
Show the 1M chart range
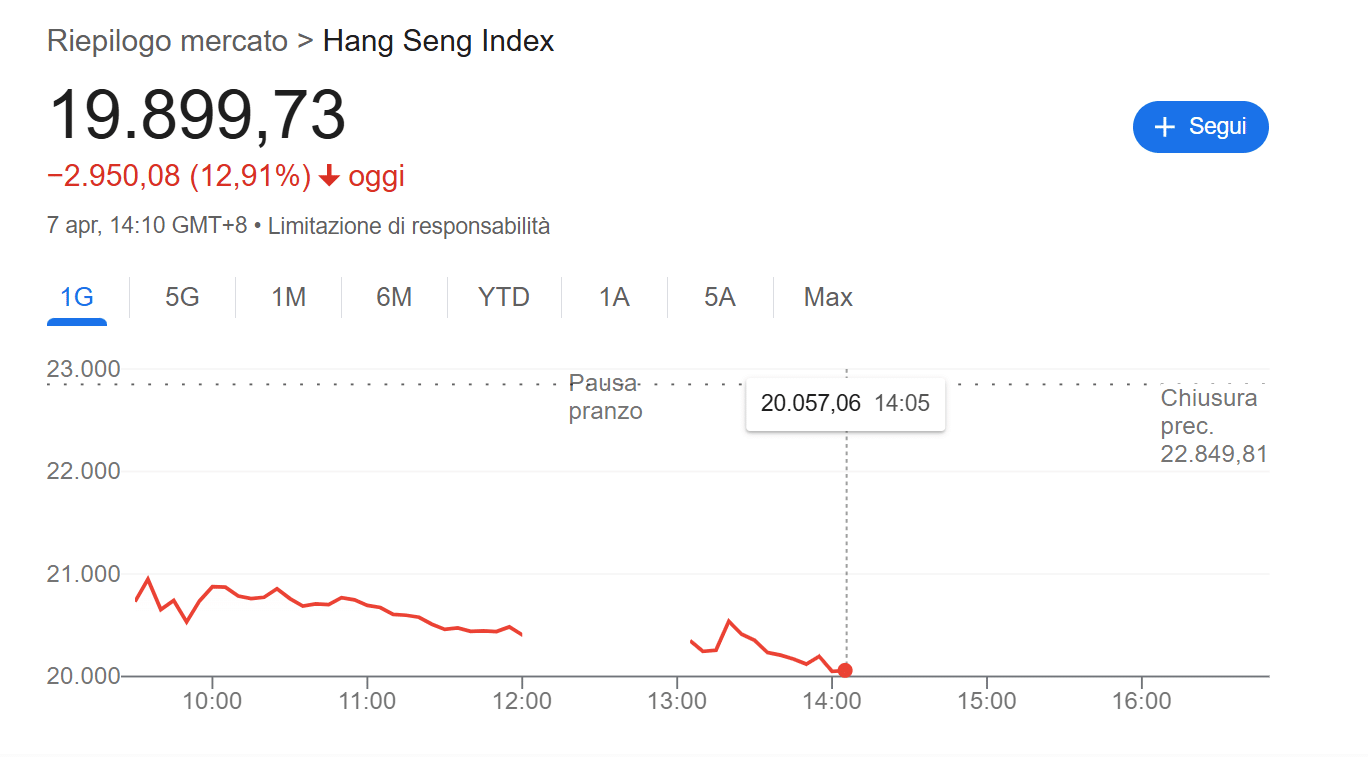point(288,297)
